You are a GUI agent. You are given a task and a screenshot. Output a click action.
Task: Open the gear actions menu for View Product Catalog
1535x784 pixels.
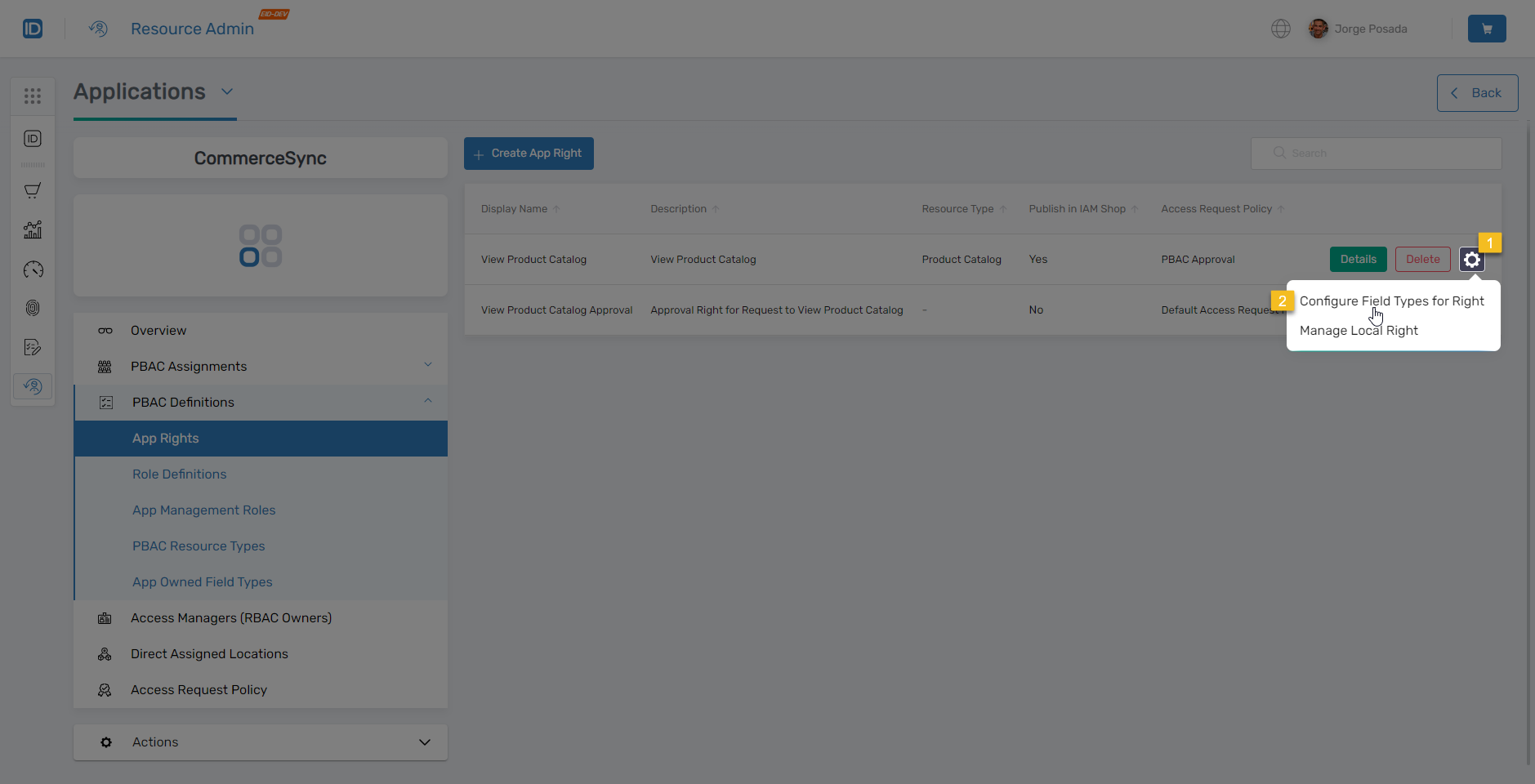pyautogui.click(x=1471, y=259)
